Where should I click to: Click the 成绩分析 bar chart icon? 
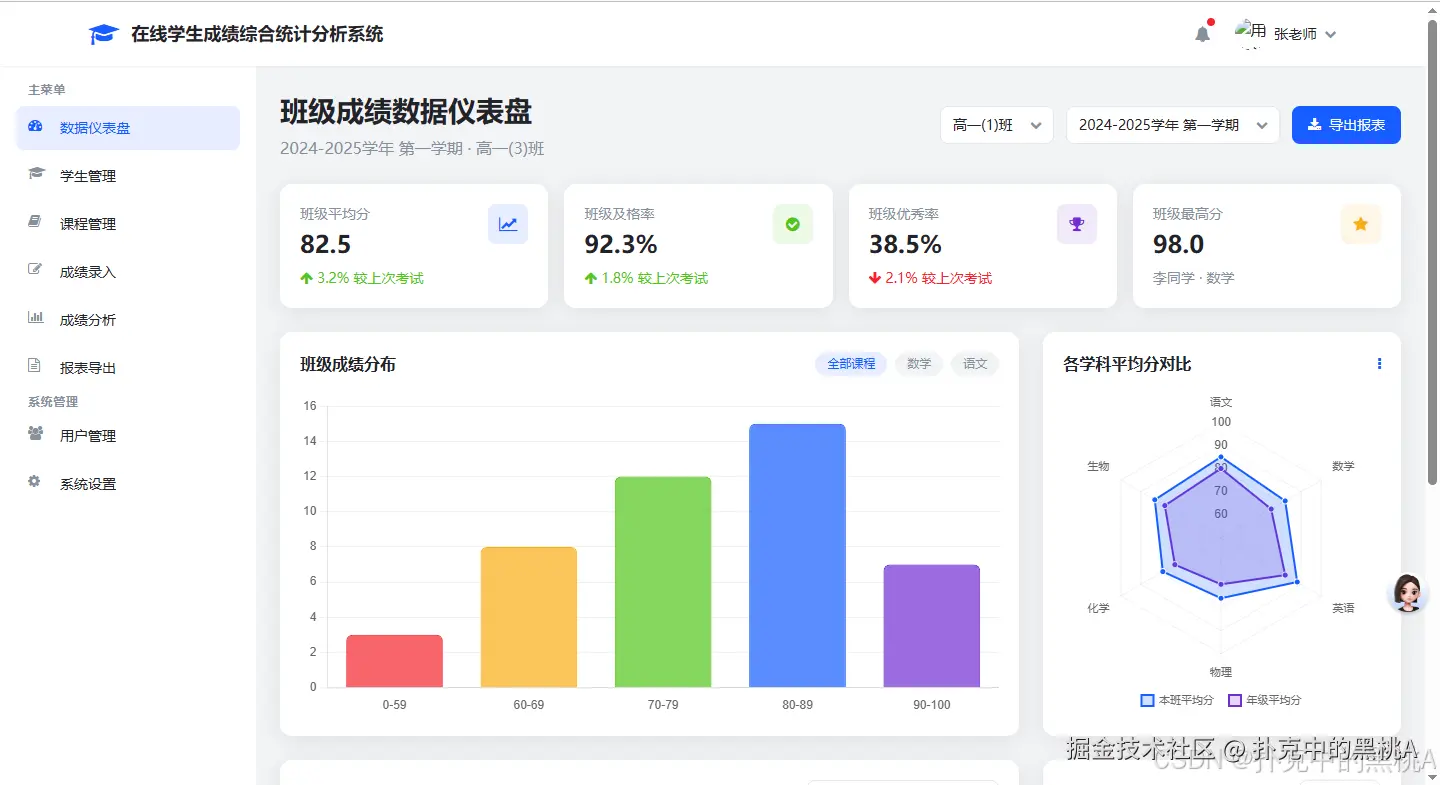pyautogui.click(x=35, y=318)
